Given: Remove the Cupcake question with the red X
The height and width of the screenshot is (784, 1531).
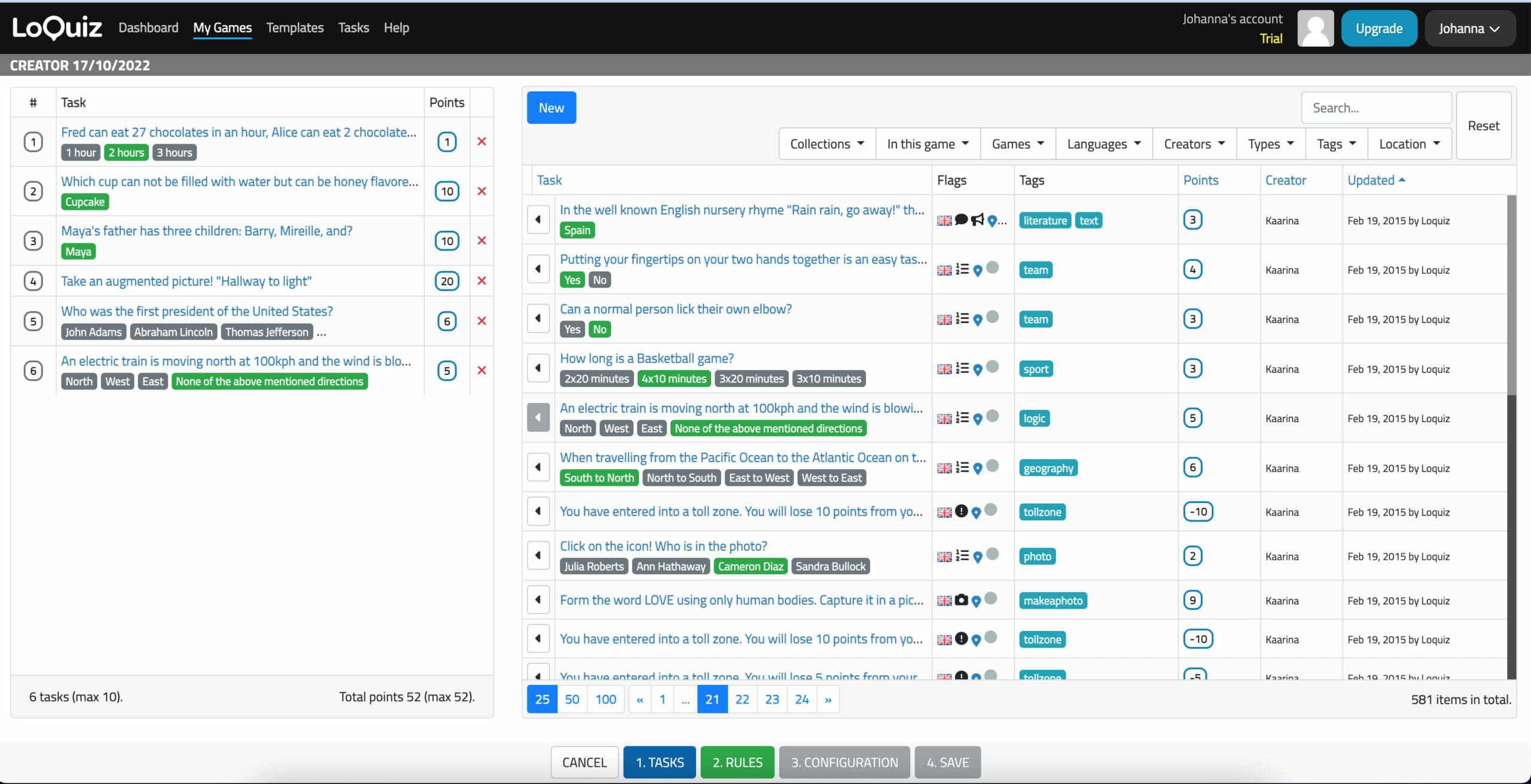Looking at the screenshot, I should click(482, 191).
